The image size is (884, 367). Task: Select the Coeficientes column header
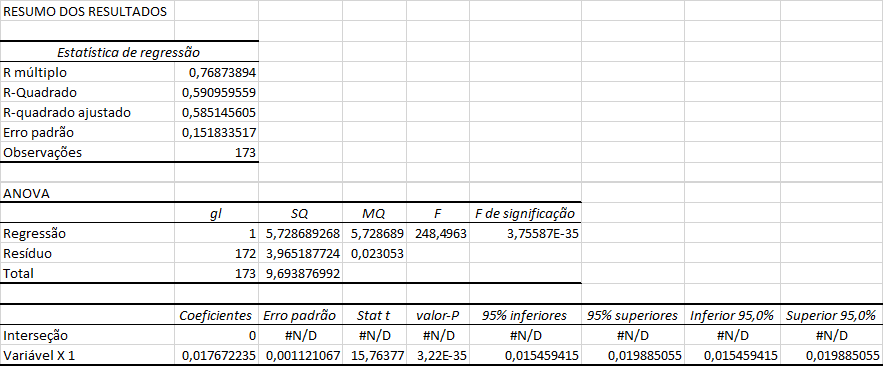click(x=216, y=315)
